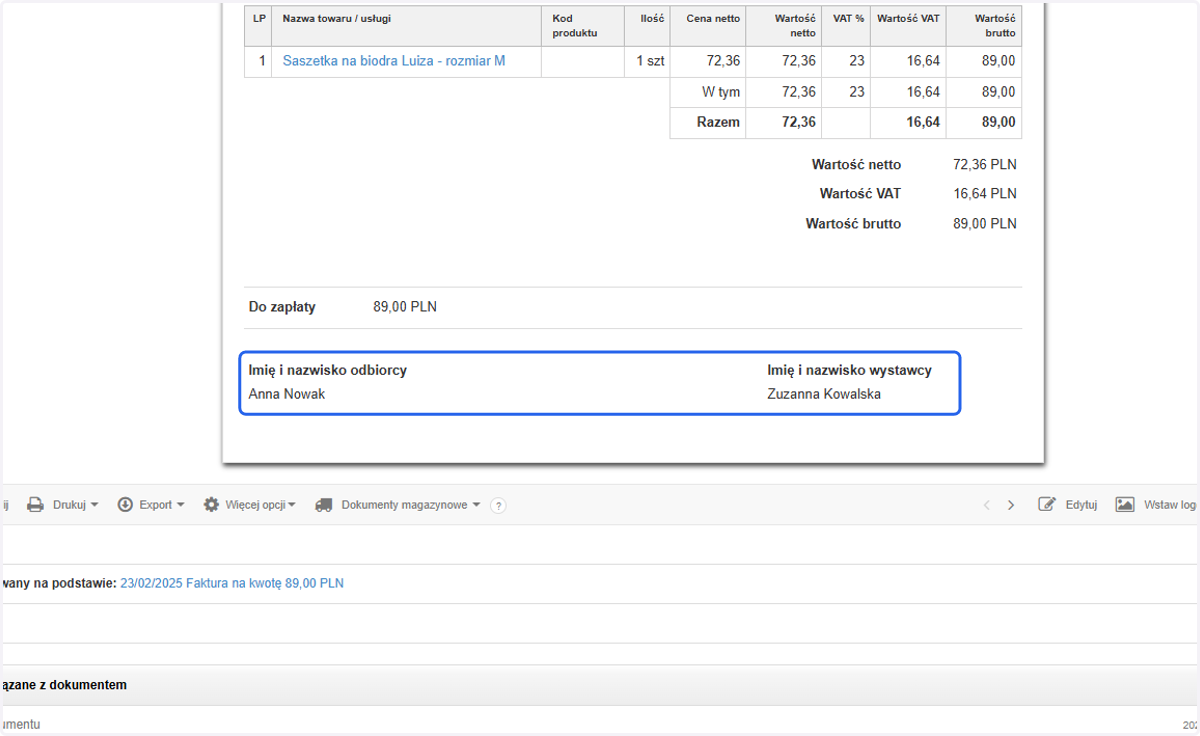Click the Razem row label

coord(718,122)
